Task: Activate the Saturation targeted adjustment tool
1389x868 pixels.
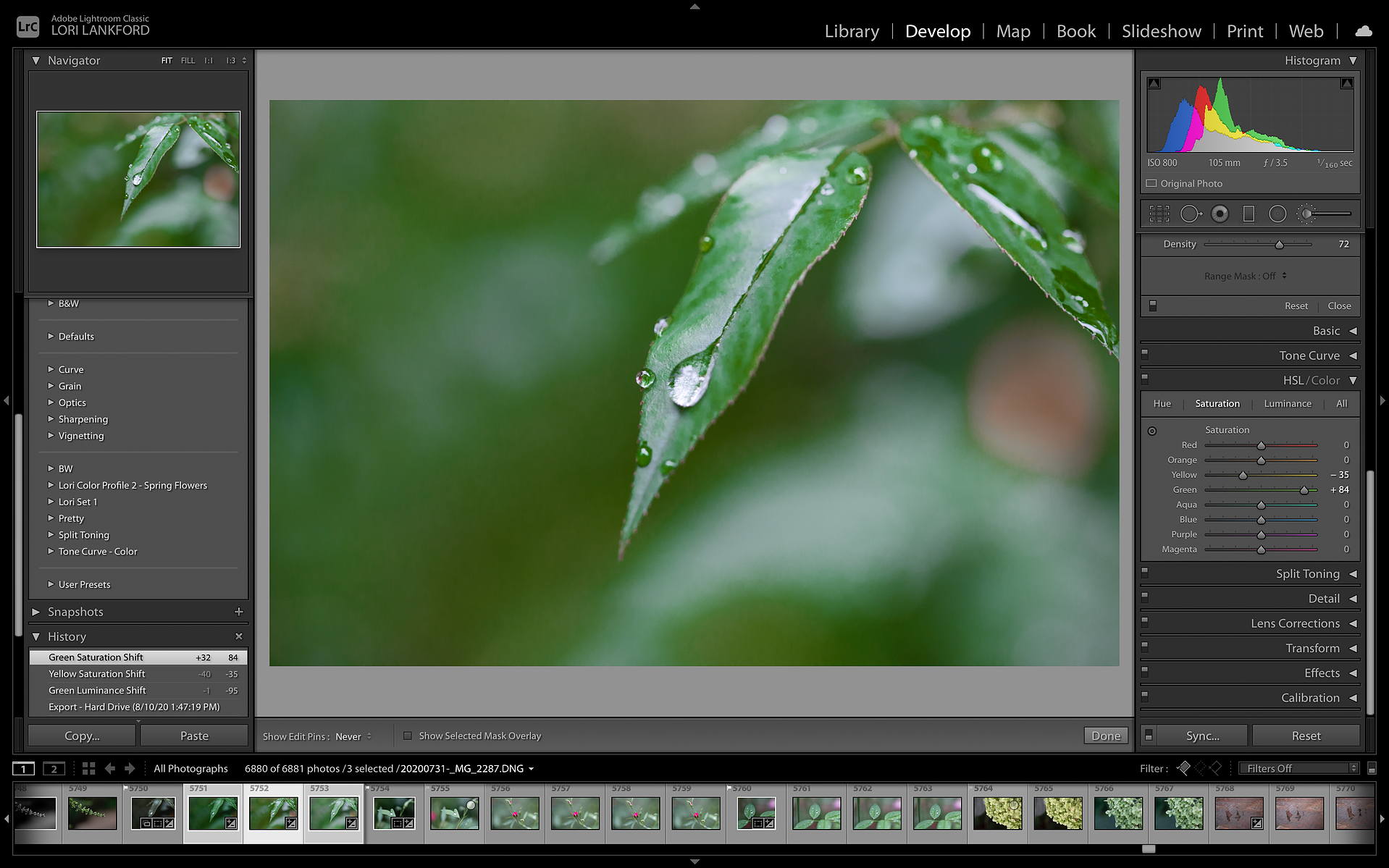Action: [1152, 431]
